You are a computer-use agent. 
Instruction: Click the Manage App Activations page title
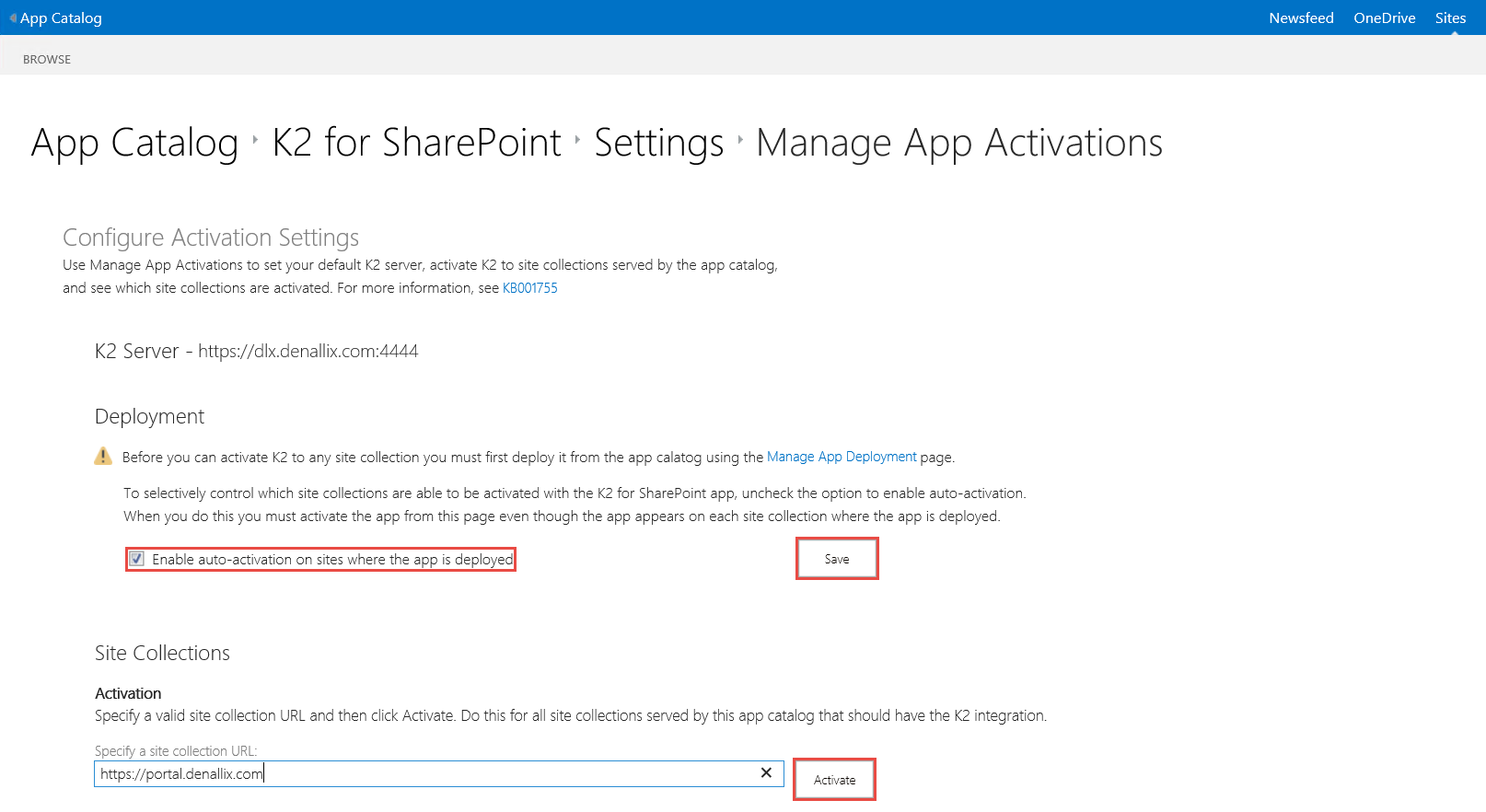[959, 143]
